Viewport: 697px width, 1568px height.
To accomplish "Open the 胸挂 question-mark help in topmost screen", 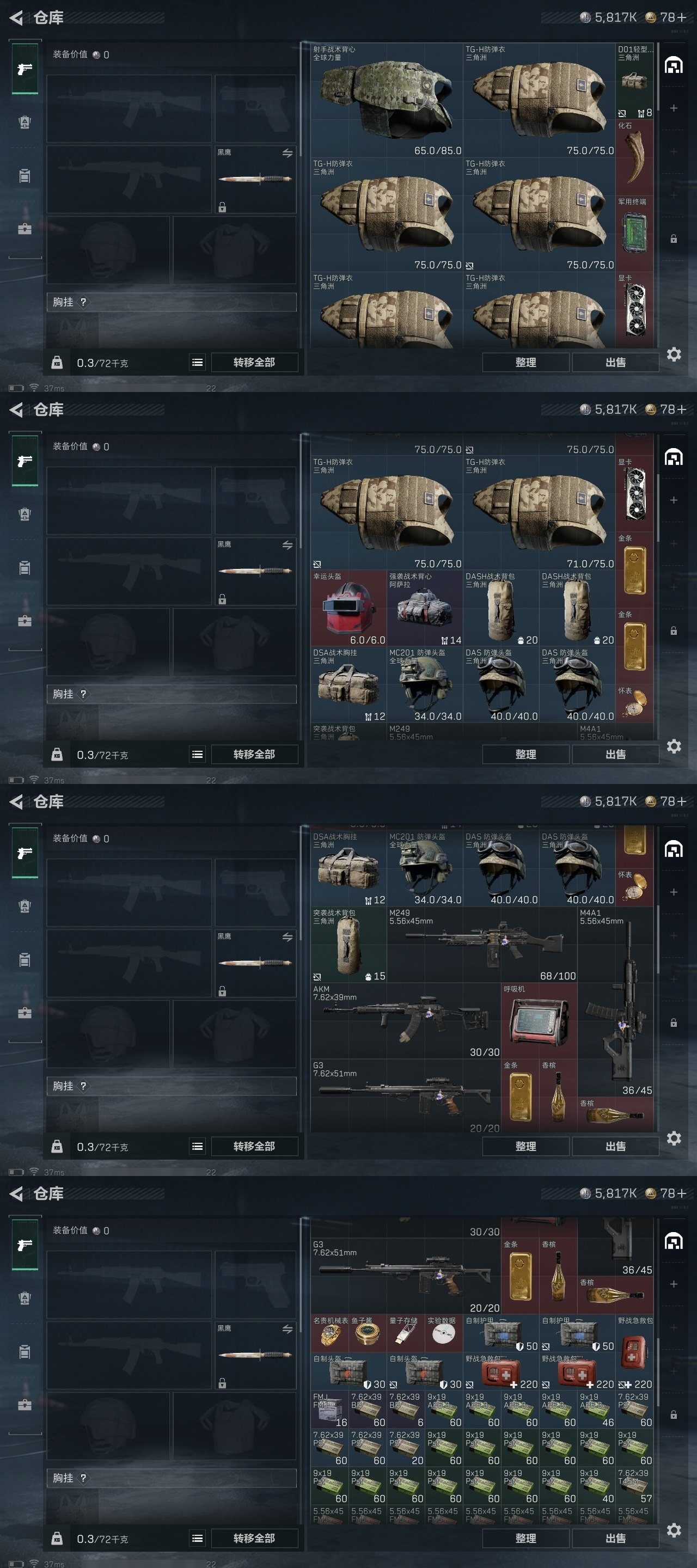I will click(83, 302).
